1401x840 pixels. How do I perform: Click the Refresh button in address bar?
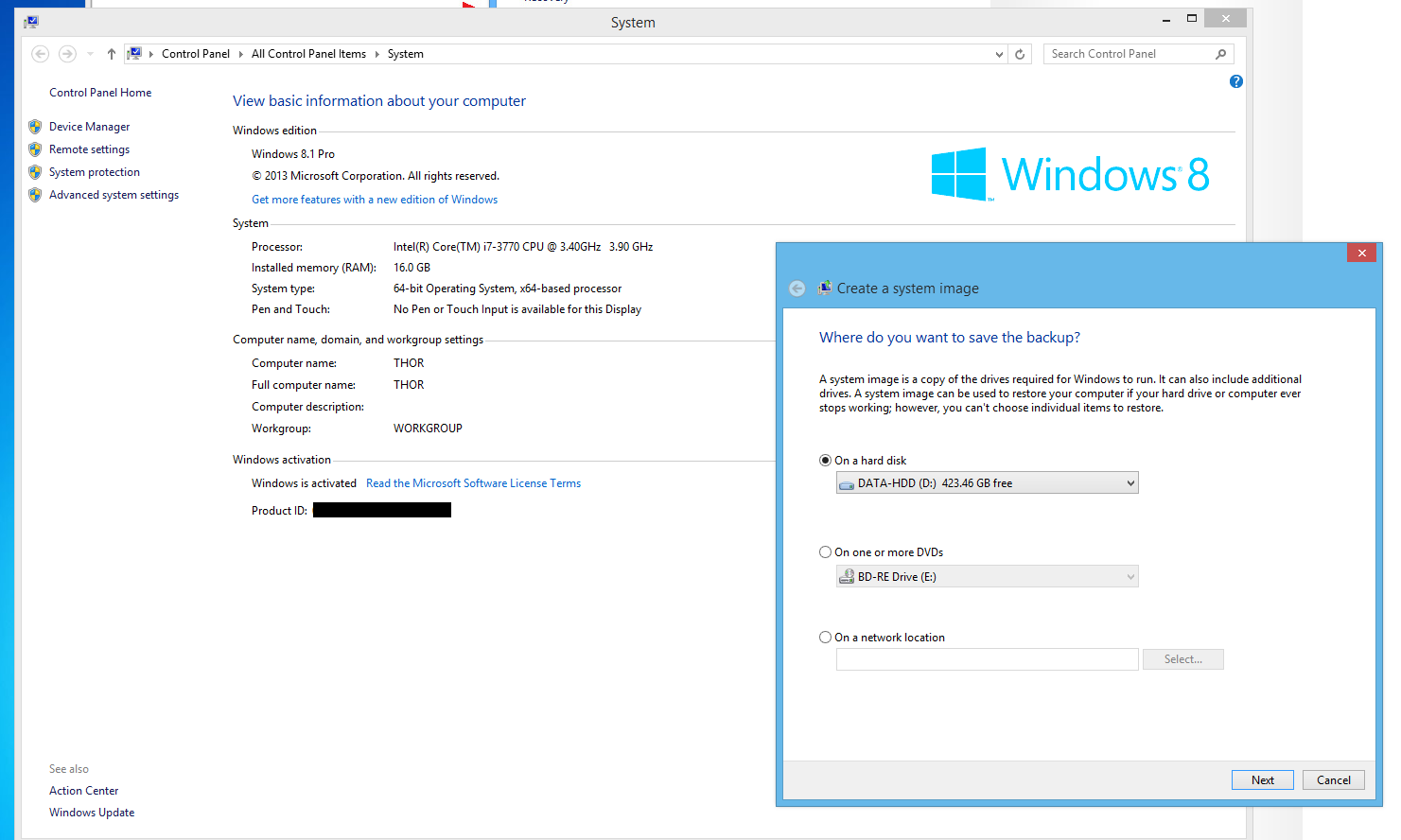coord(1020,54)
